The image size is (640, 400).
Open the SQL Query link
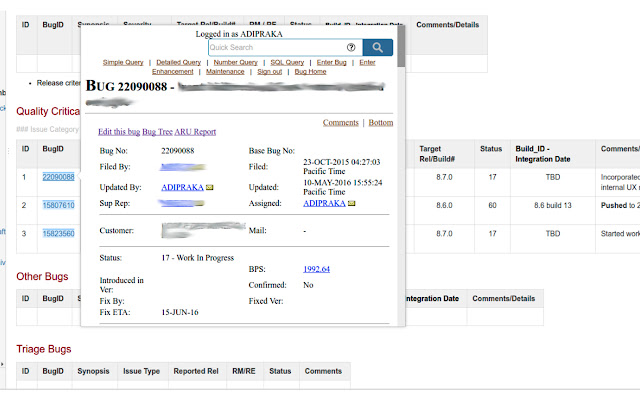[x=287, y=62]
